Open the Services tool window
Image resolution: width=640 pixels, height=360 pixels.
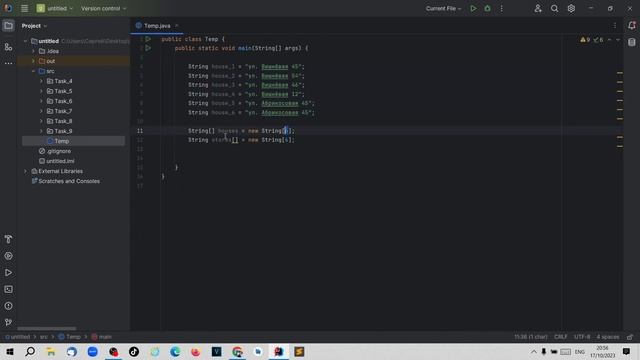click(8, 256)
